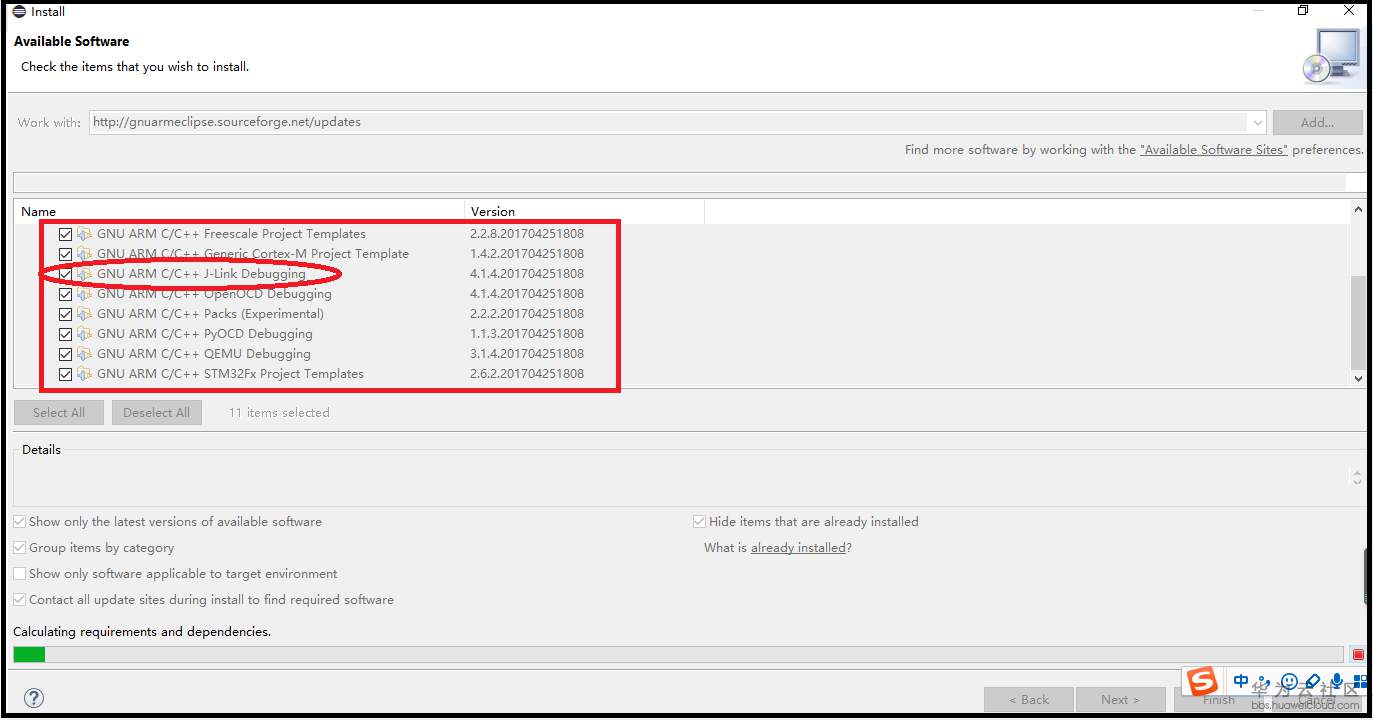Click the '11 items selected' status text

pos(279,413)
